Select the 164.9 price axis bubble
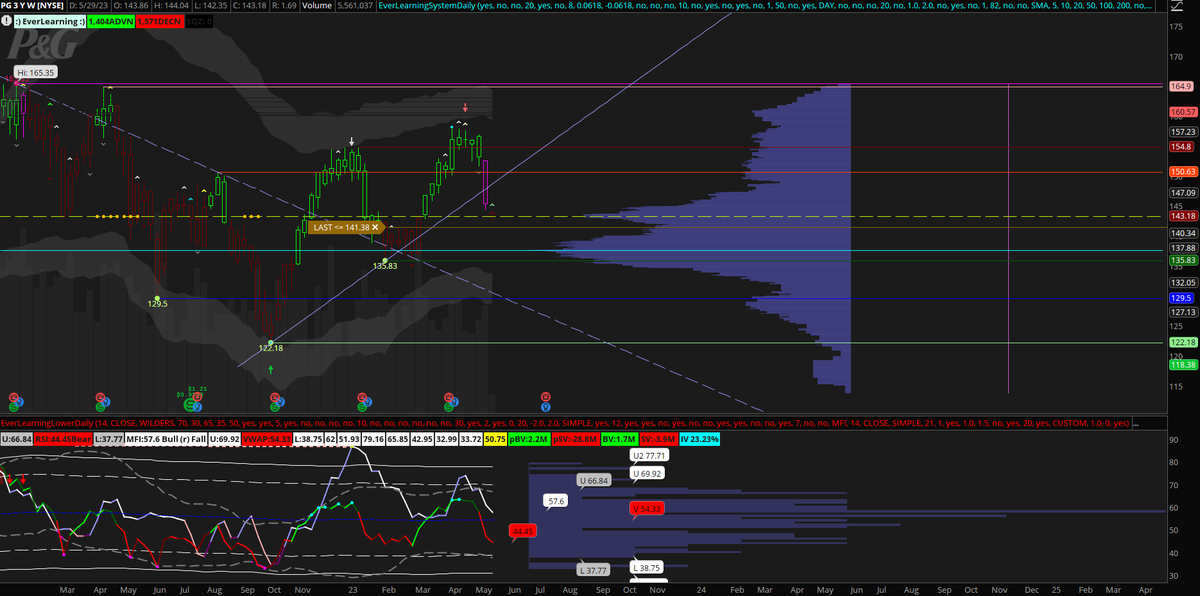 pos(1181,87)
